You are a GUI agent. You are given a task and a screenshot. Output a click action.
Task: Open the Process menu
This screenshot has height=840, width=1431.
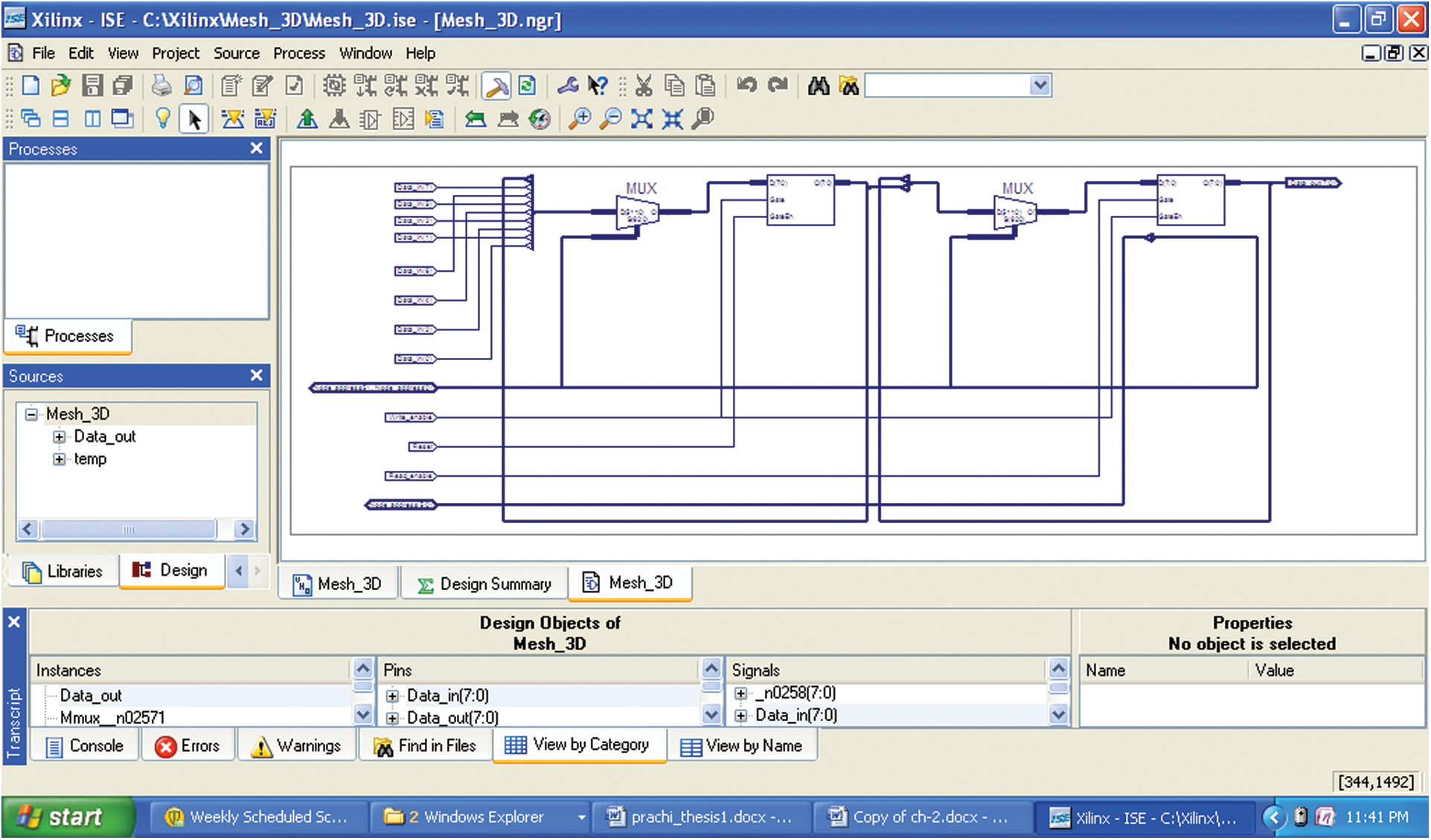tap(298, 53)
